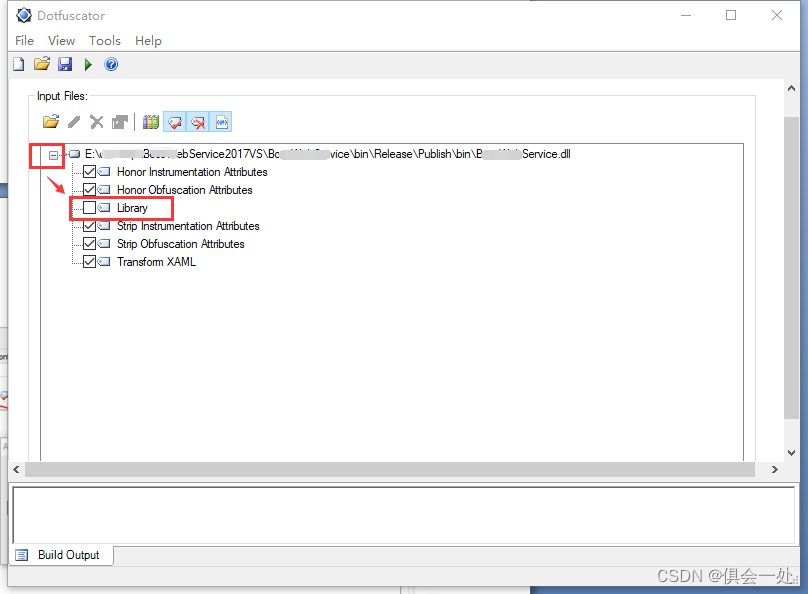The height and width of the screenshot is (594, 808).
Task: Uncheck Honor Obfuscation Attributes
Action: (x=90, y=190)
